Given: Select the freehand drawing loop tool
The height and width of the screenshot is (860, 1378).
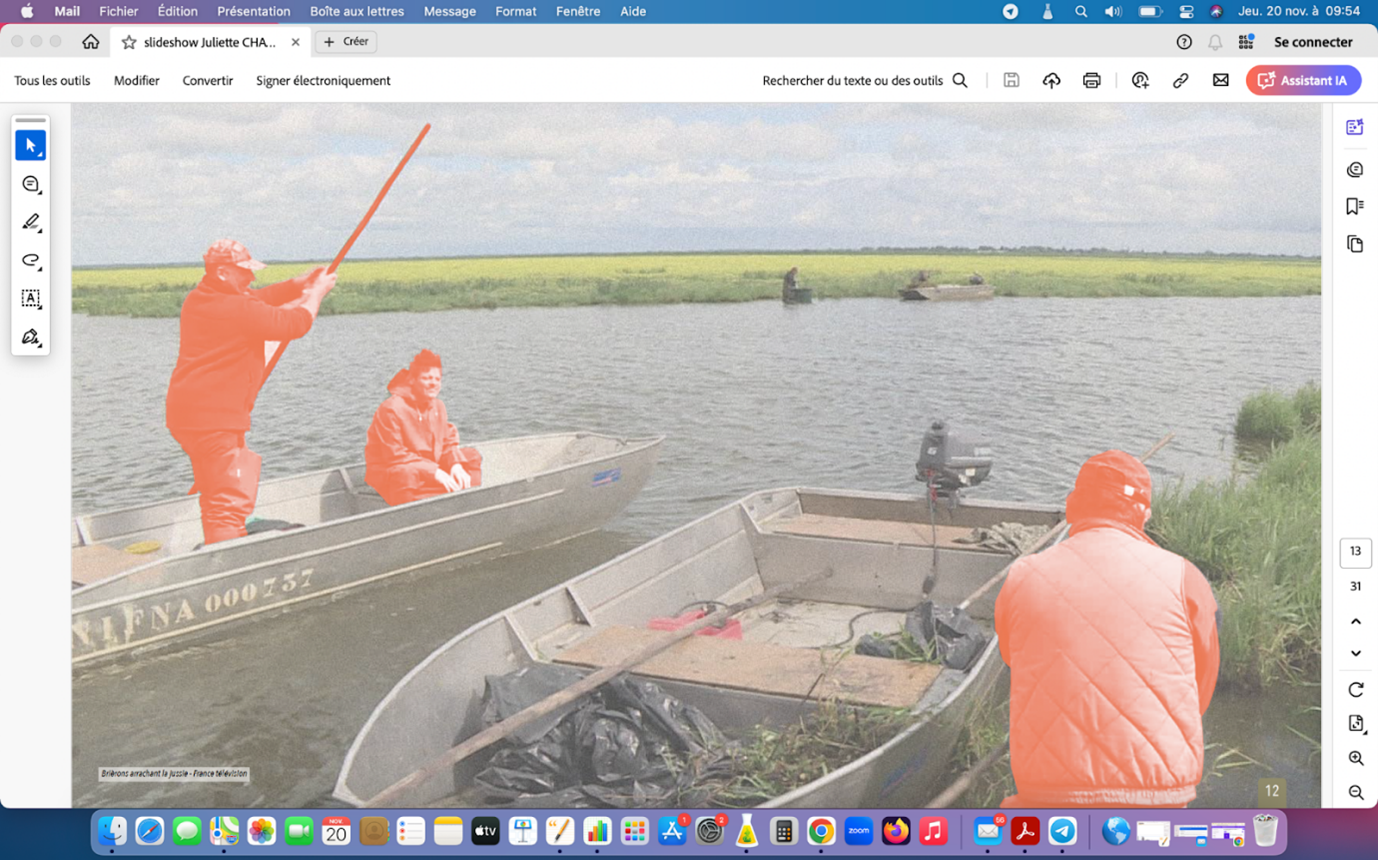Looking at the screenshot, I should point(30,260).
